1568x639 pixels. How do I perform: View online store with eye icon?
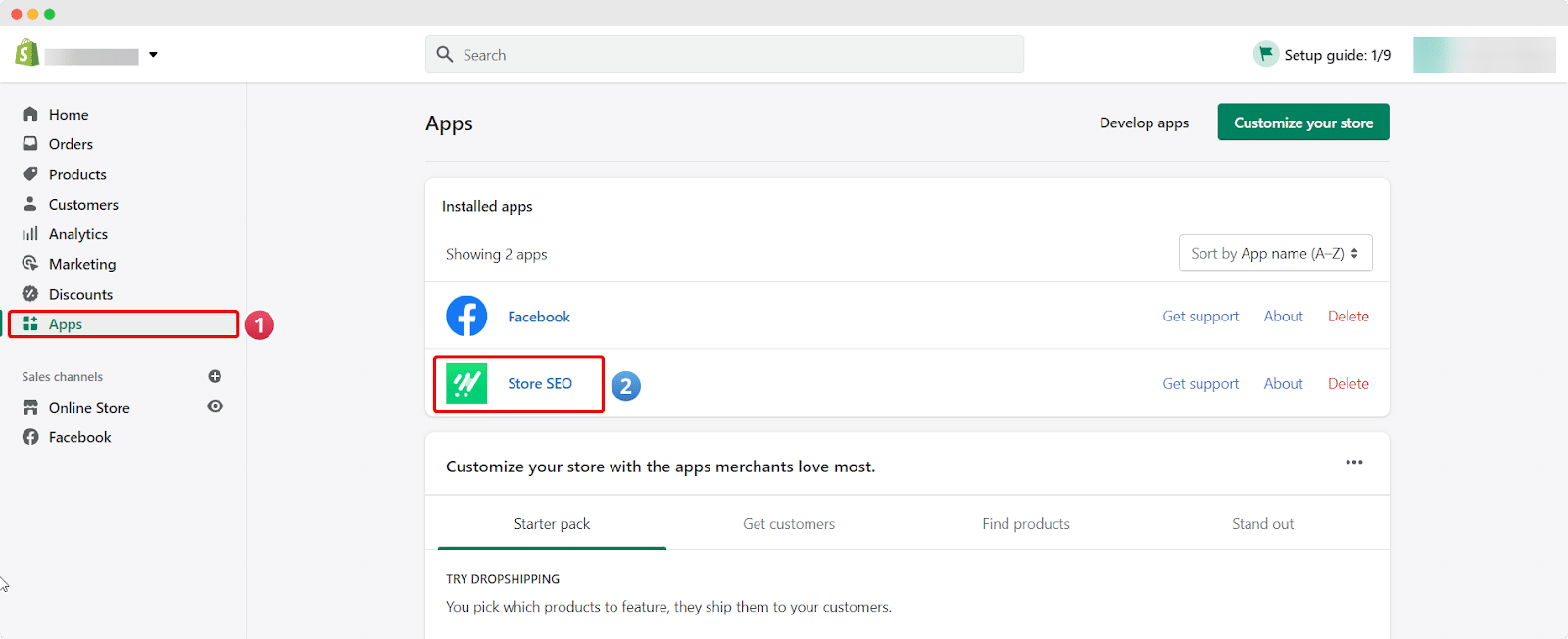(215, 406)
